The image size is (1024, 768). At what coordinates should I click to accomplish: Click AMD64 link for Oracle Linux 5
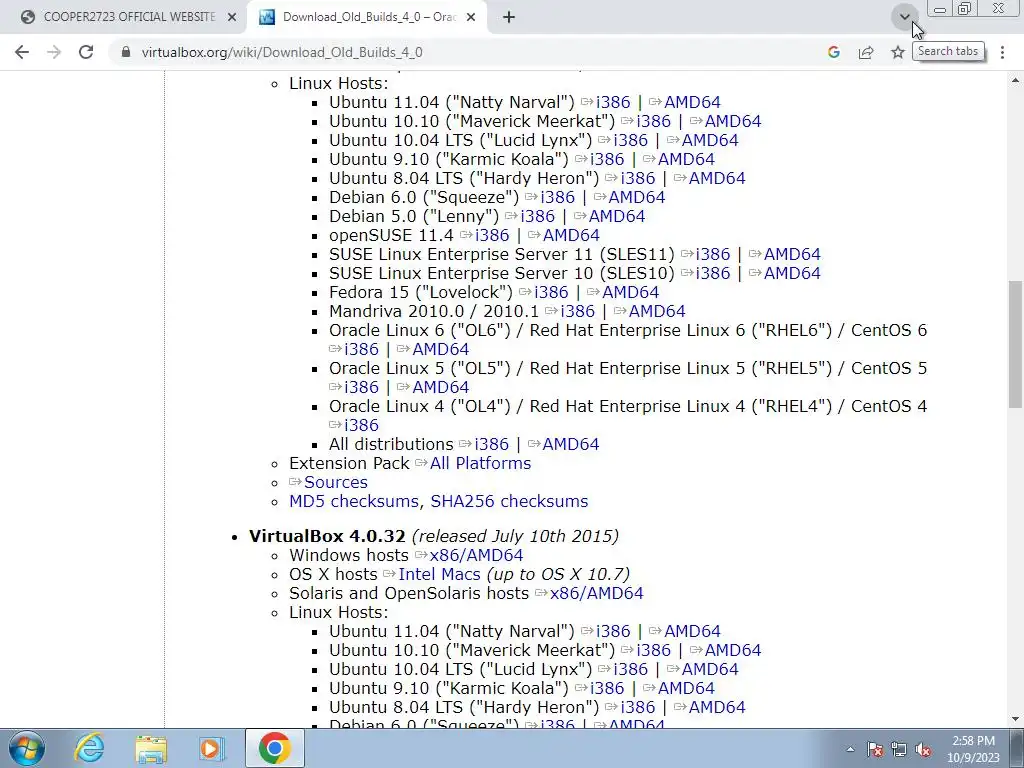(440, 387)
